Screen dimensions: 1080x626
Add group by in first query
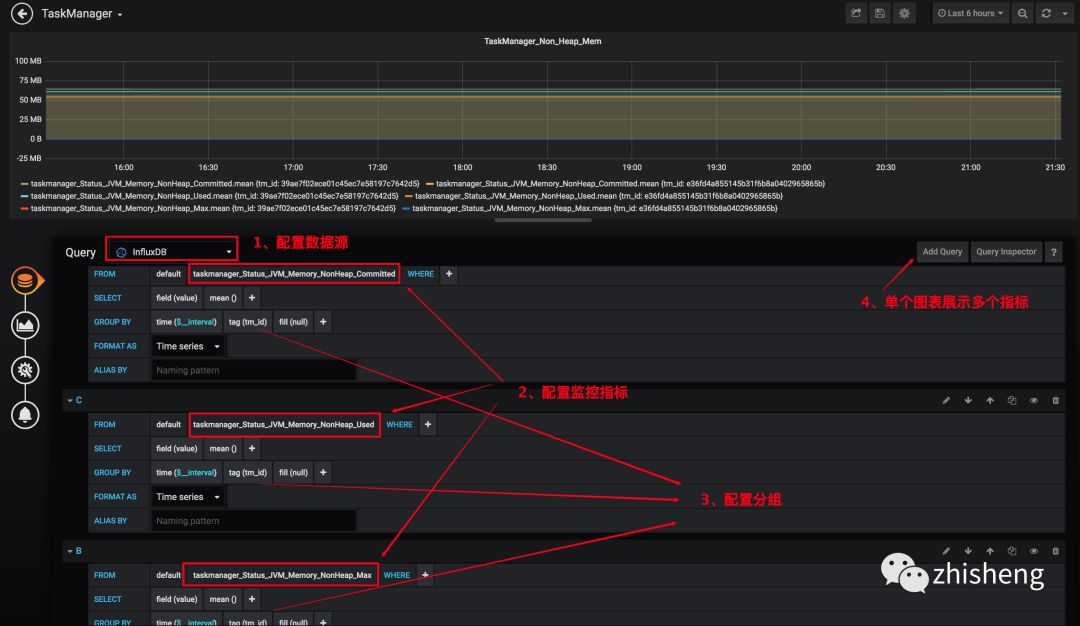point(323,322)
